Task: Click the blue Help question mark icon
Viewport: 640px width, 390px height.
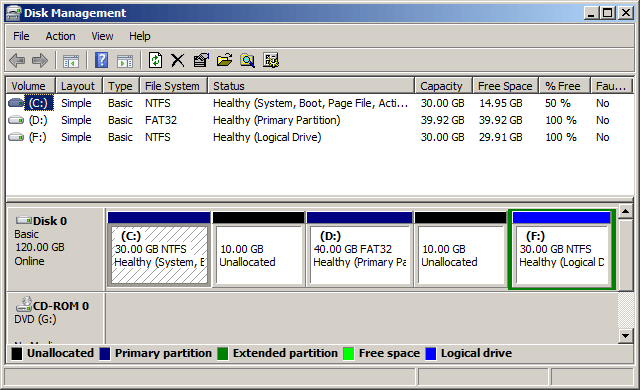Action: click(101, 60)
